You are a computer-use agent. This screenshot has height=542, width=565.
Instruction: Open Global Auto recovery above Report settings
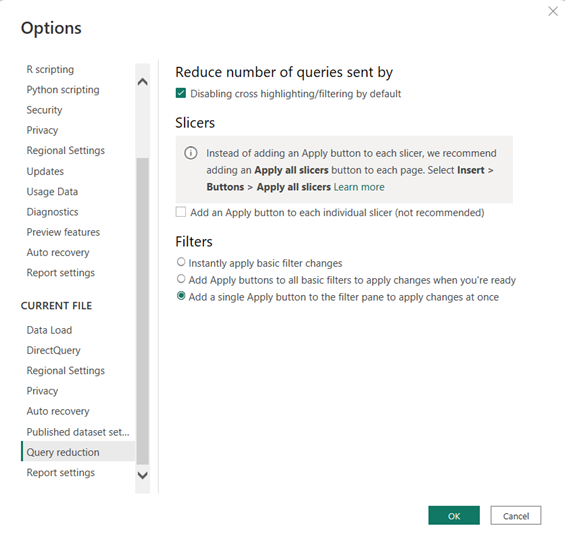tap(58, 252)
